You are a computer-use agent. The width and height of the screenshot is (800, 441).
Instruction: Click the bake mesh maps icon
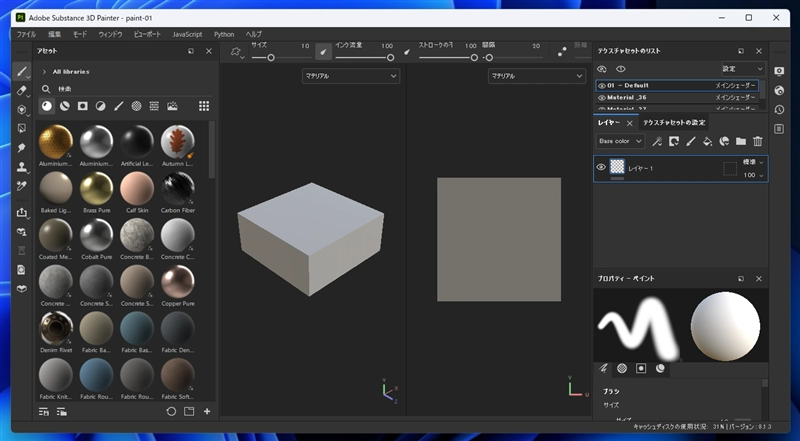click(x=21, y=232)
